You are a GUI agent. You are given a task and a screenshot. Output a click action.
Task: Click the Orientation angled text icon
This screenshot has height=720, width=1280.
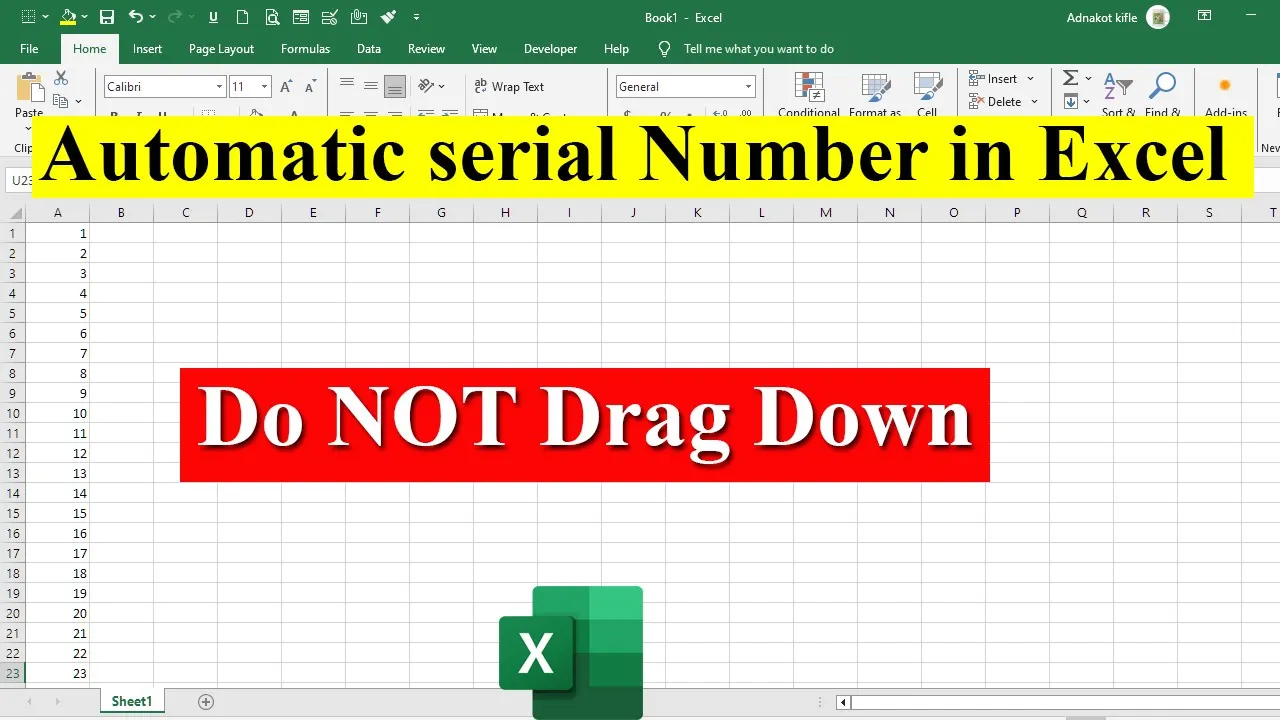426,86
